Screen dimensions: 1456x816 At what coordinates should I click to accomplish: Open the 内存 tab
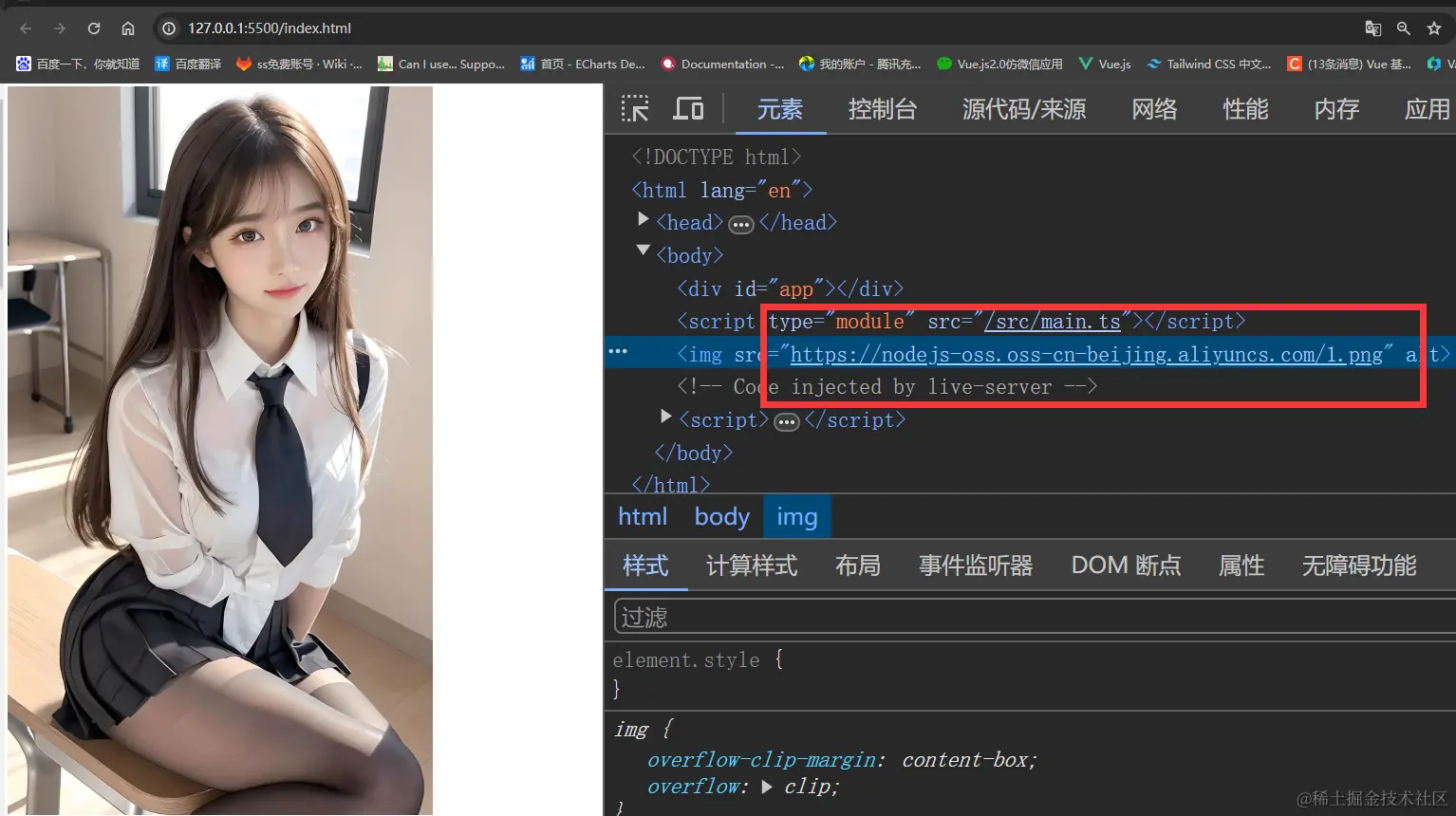click(x=1336, y=110)
